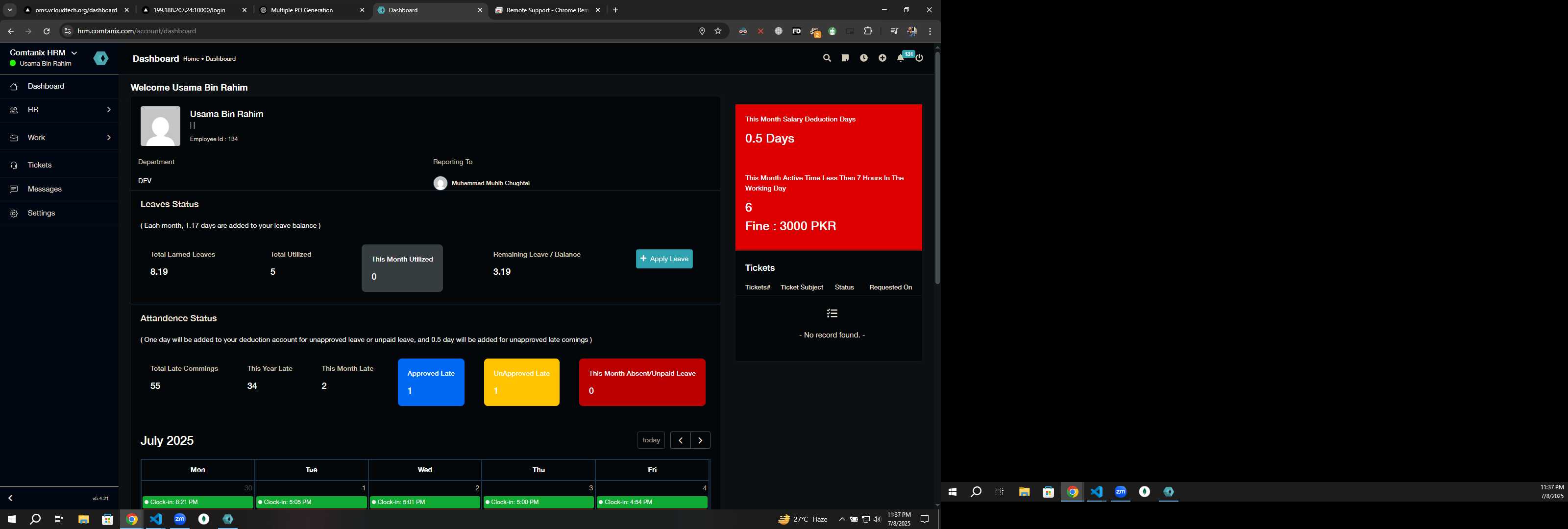Screen dimensions: 1568x529
Task: Click the green round extension icon
Action: (832, 31)
